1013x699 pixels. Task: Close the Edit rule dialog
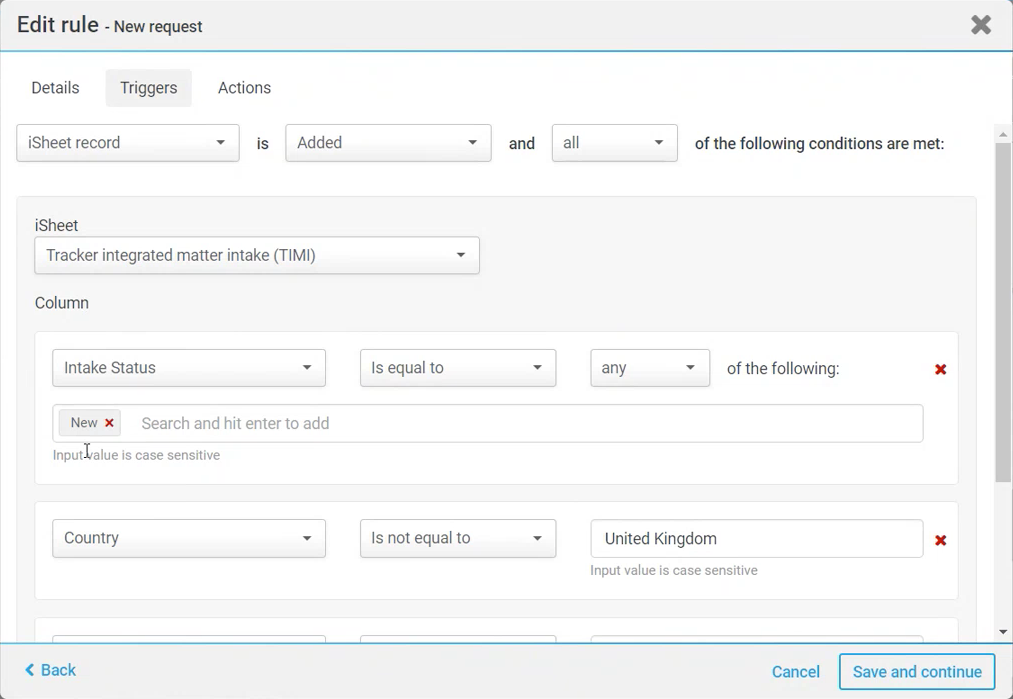981,25
